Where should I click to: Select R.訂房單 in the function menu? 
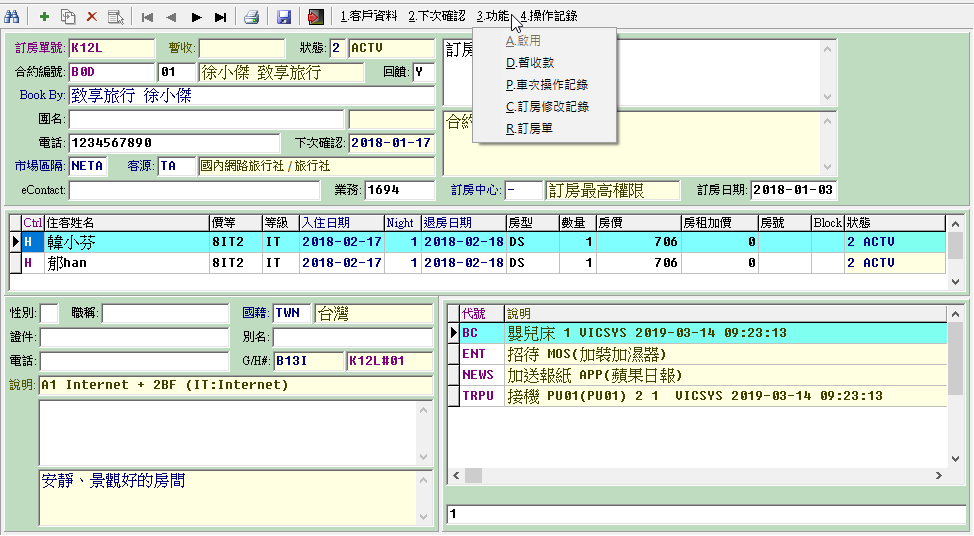pyautogui.click(x=529, y=128)
